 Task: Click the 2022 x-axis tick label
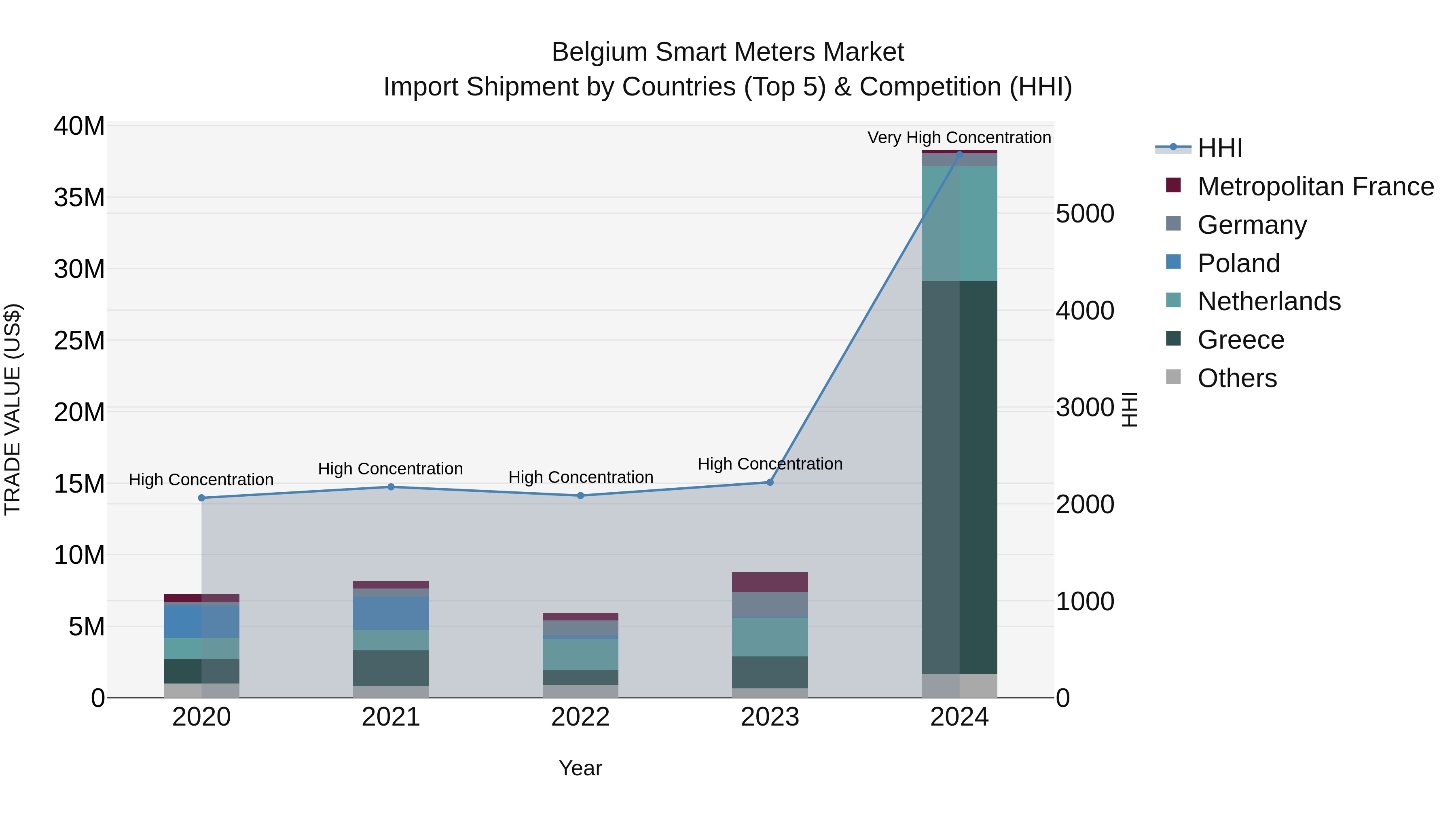click(580, 717)
